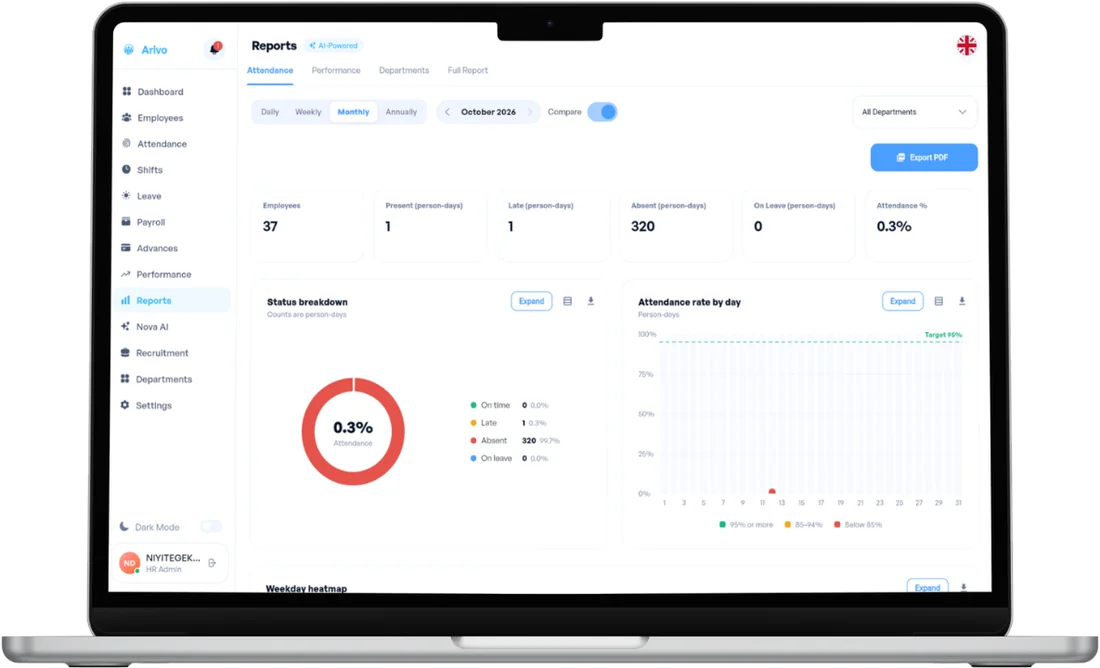Open the Payroll sidebar icon
Viewport: 1100px width, 668px height.
[x=126, y=222]
